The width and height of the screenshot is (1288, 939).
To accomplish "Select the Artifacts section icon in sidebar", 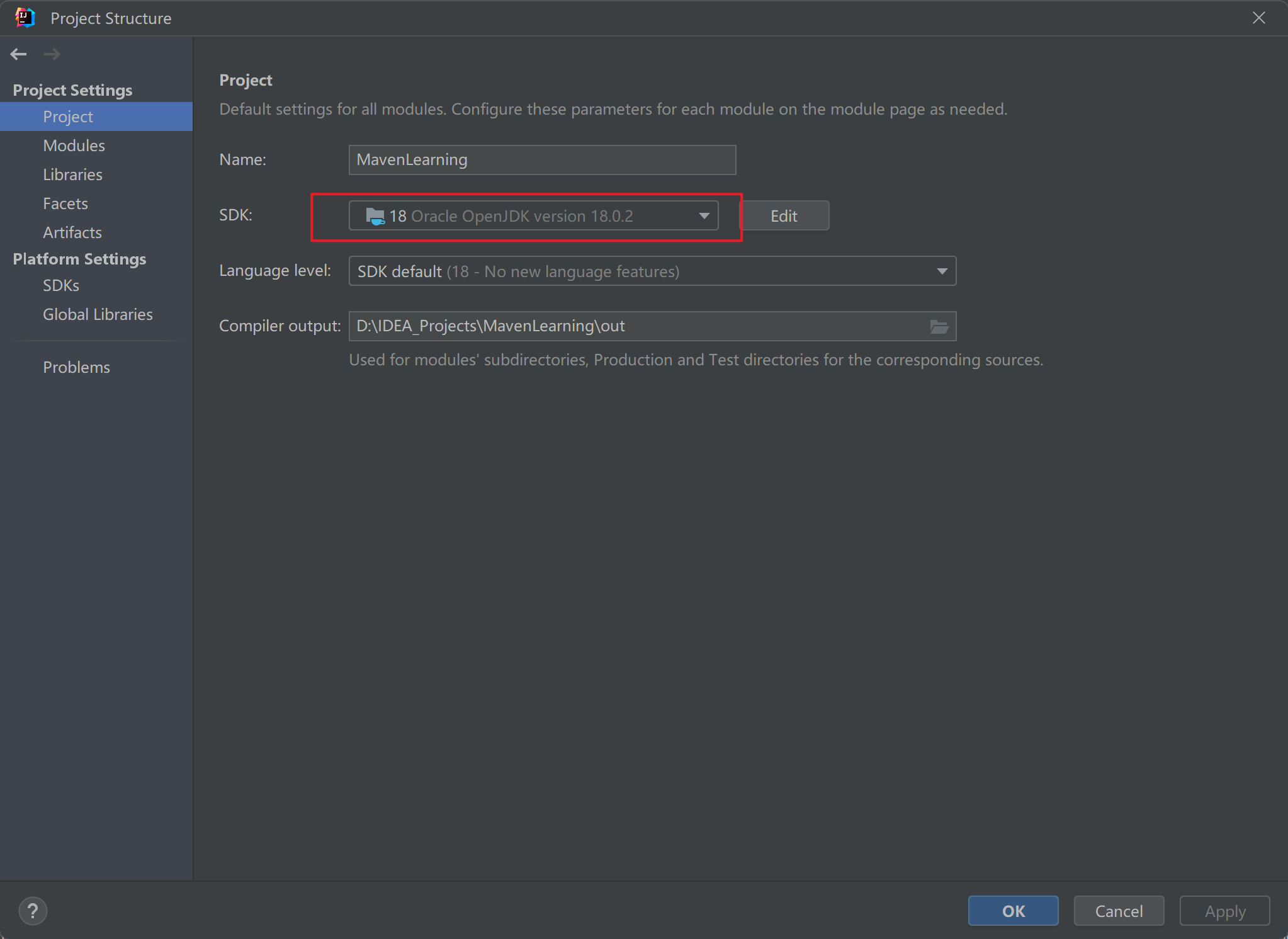I will click(x=70, y=231).
